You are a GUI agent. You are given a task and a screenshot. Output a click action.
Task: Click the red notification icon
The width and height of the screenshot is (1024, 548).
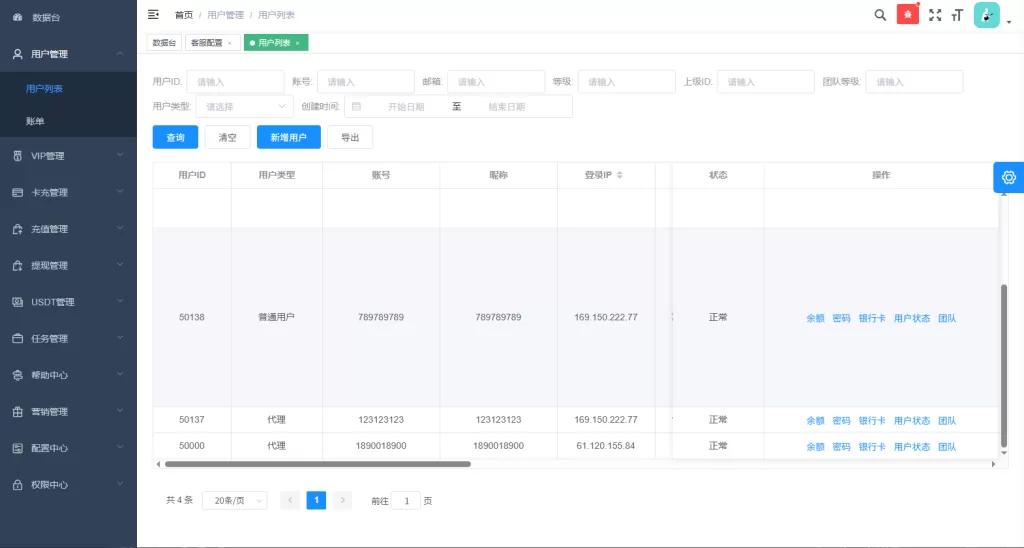coord(907,15)
